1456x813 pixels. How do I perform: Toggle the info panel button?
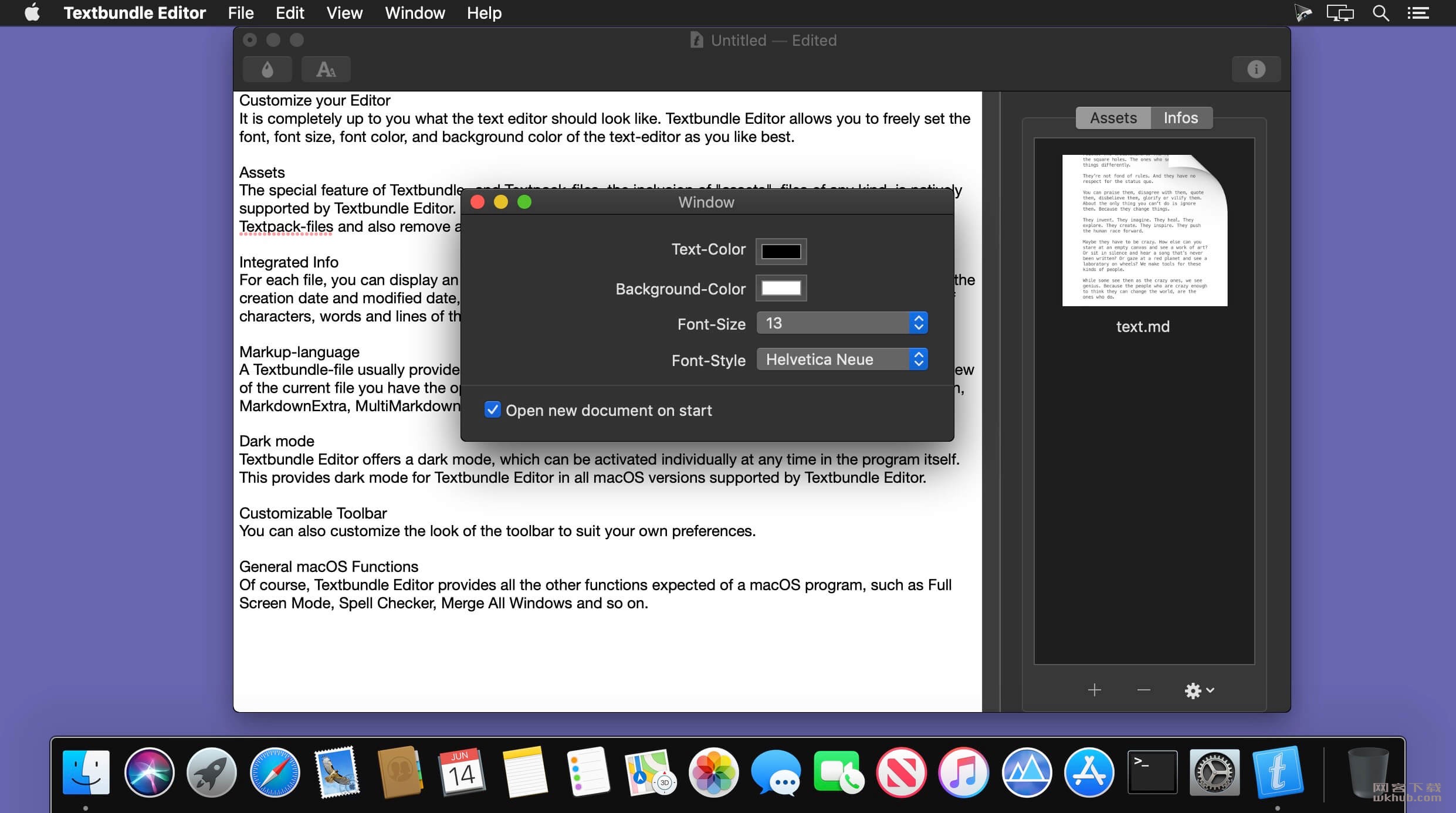tap(1256, 69)
